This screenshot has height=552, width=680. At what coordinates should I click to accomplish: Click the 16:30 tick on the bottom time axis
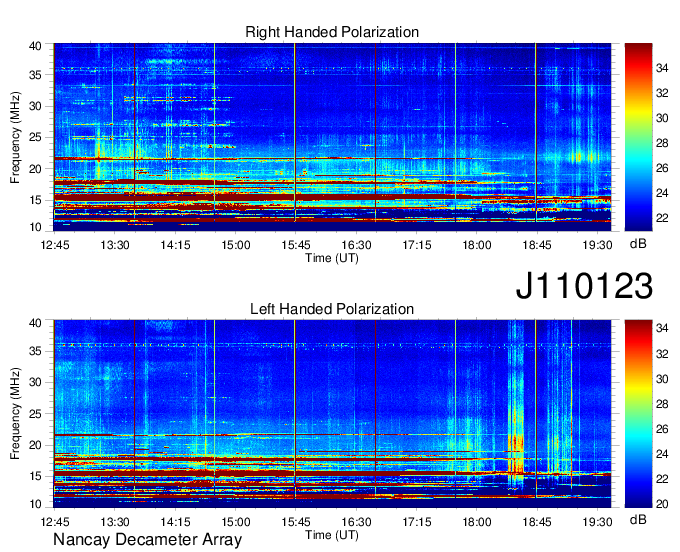pyautogui.click(x=356, y=522)
